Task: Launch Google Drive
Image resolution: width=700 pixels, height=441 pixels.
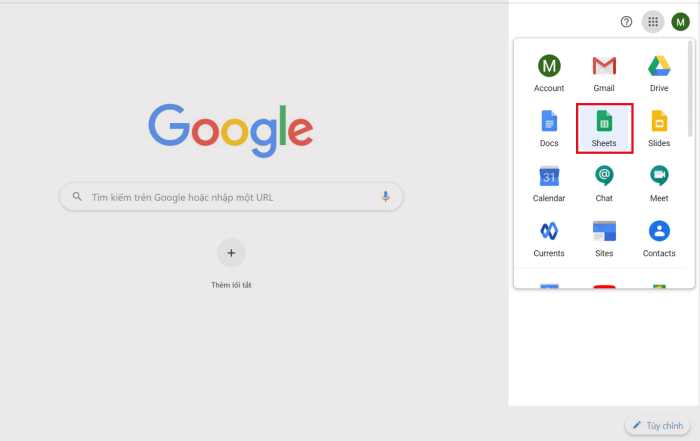Action: [659, 73]
